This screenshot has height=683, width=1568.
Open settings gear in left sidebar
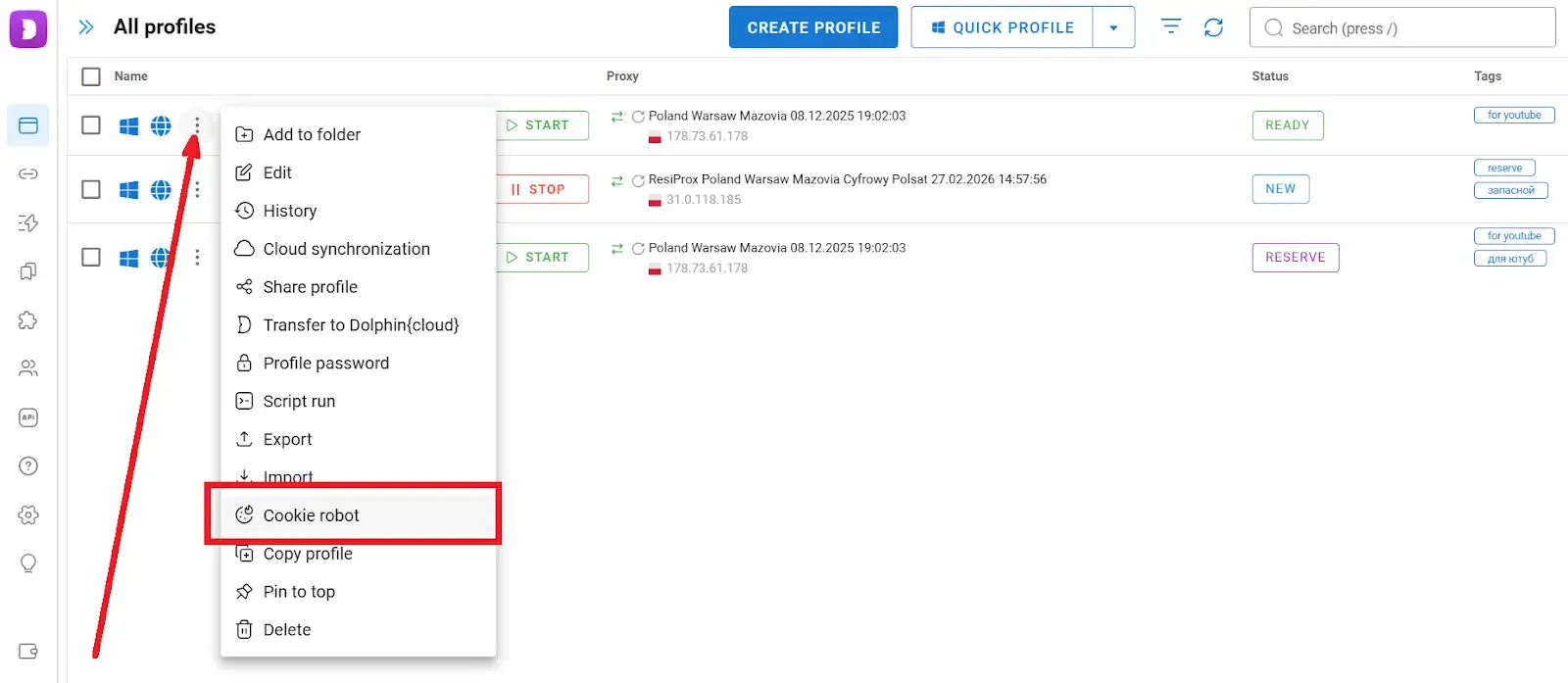pyautogui.click(x=28, y=514)
